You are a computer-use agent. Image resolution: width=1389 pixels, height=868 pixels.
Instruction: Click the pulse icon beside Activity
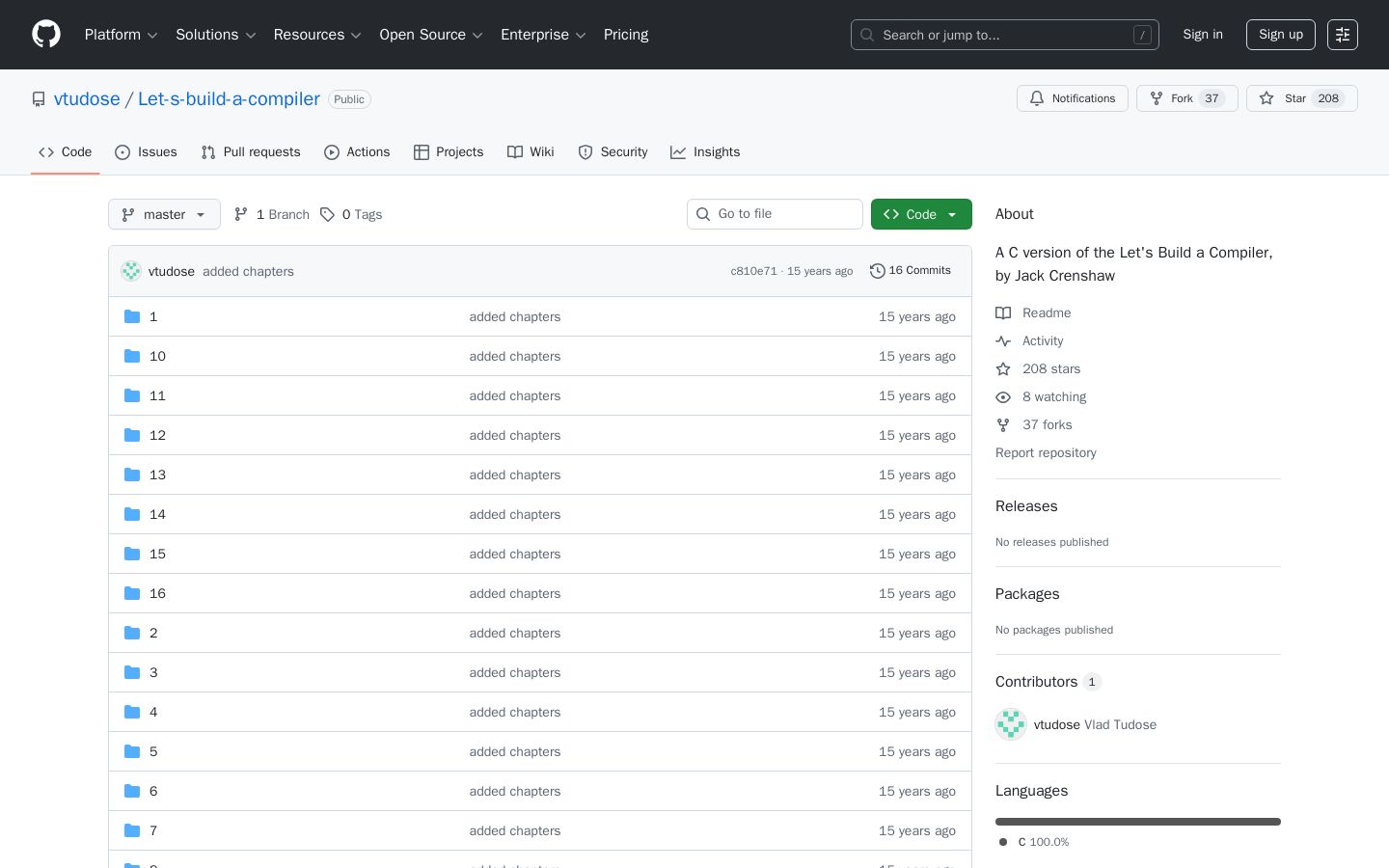(x=1003, y=340)
